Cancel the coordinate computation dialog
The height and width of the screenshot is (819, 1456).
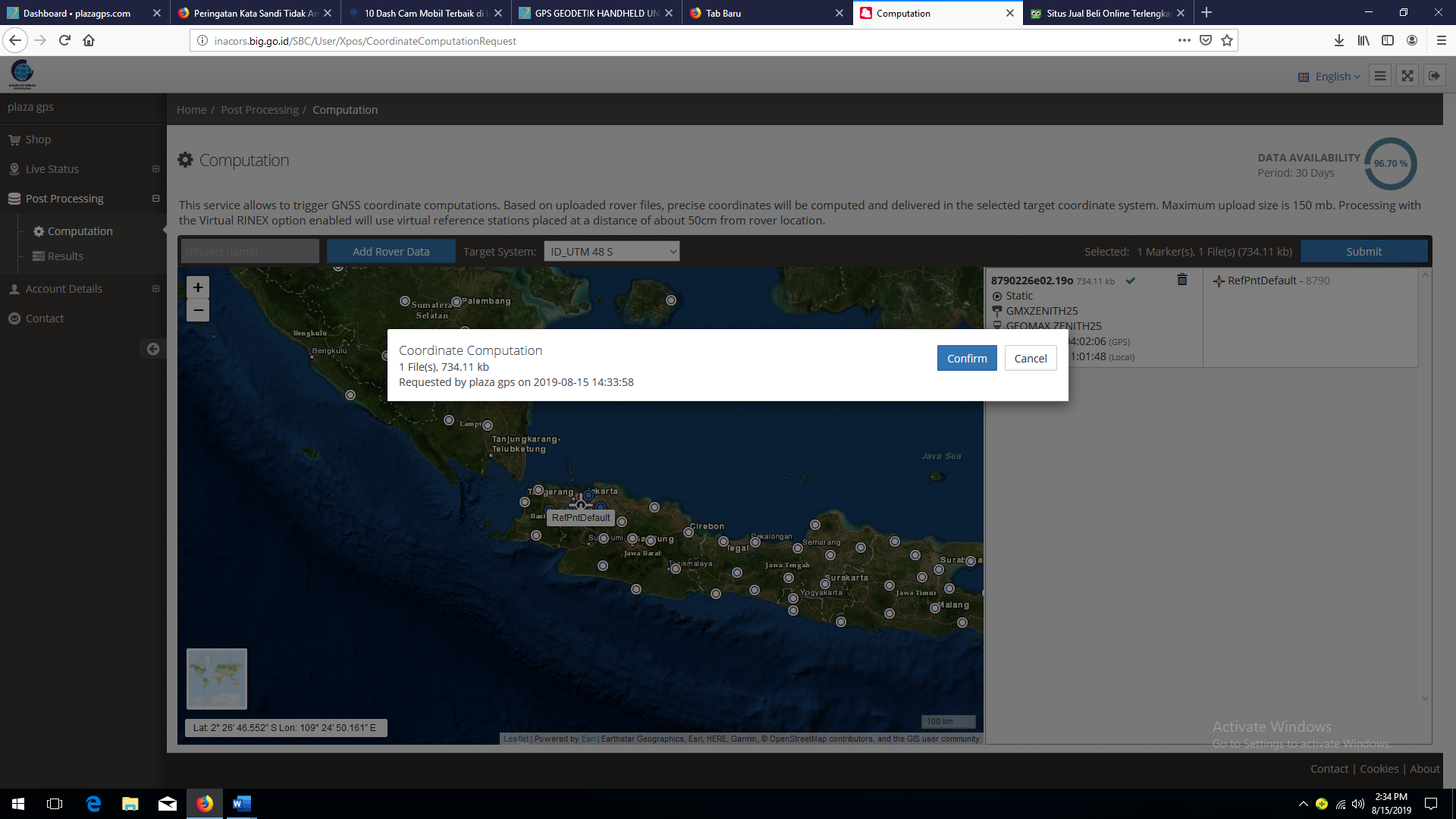(x=1030, y=359)
